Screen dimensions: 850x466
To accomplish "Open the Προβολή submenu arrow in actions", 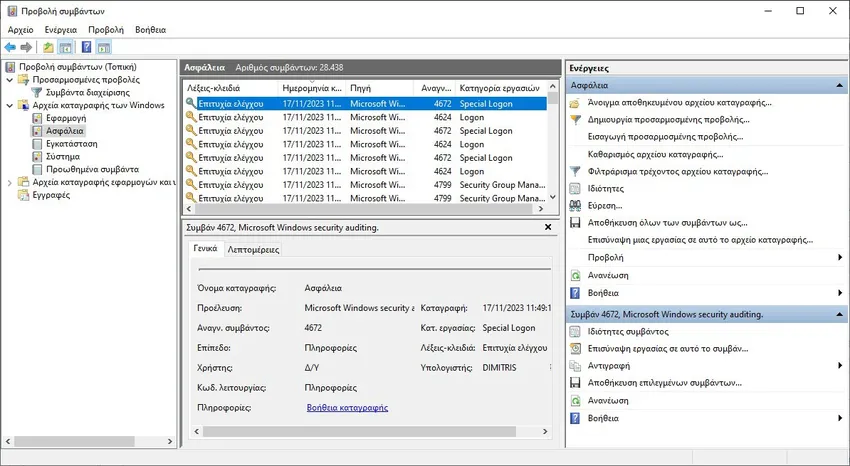I will click(840, 258).
